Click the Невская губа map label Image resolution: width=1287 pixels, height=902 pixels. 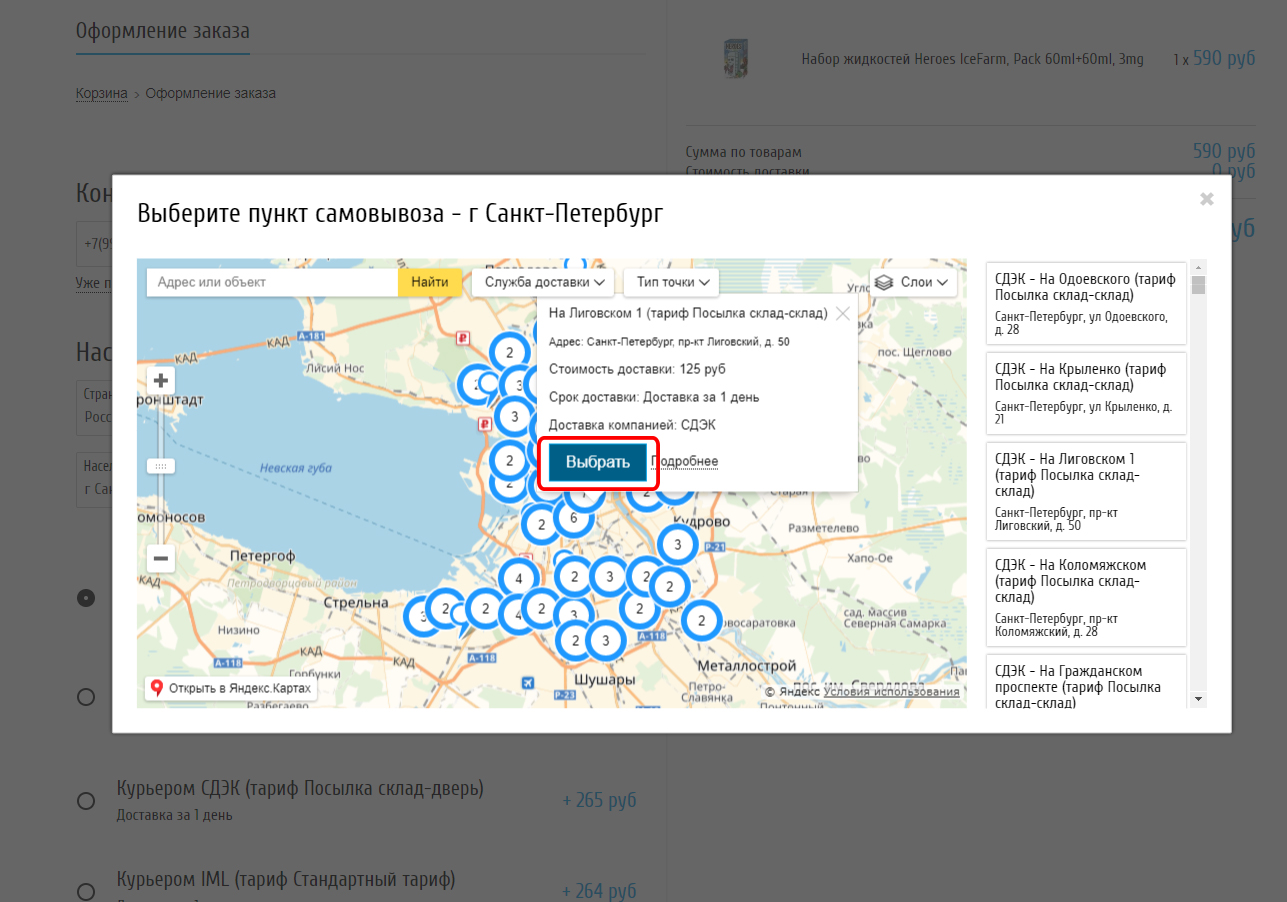295,468
